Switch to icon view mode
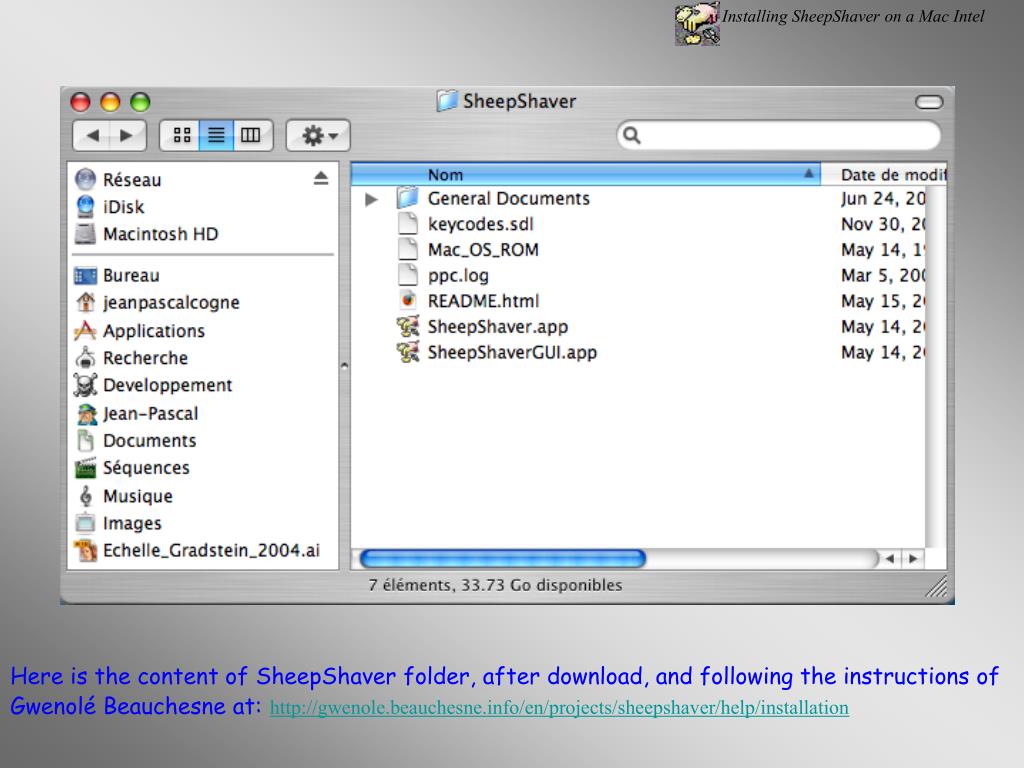1024x768 pixels. pos(182,135)
